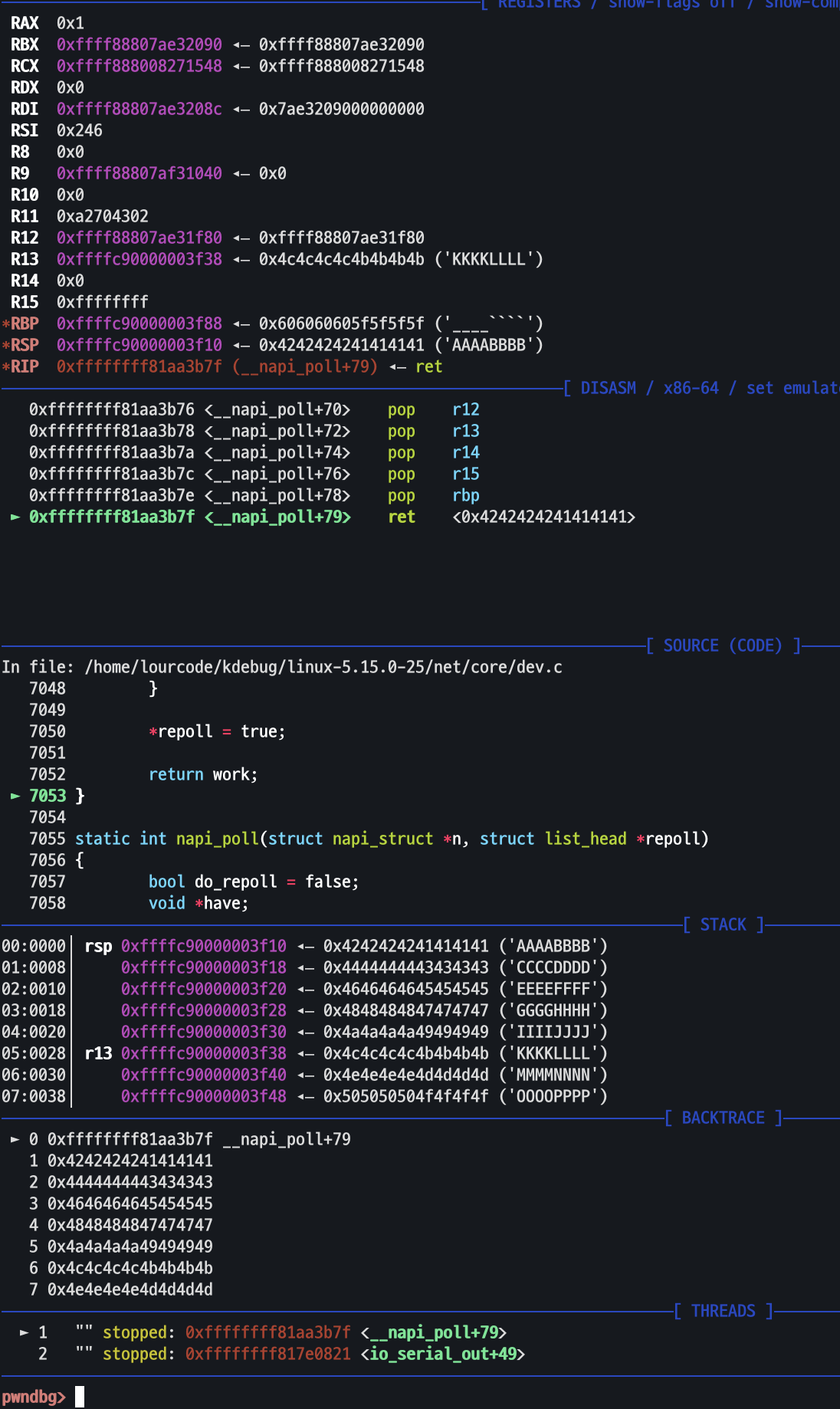Click the RIP address 0xffffffff81aa3b7f
The height and width of the screenshot is (1409, 840).
pos(139,366)
